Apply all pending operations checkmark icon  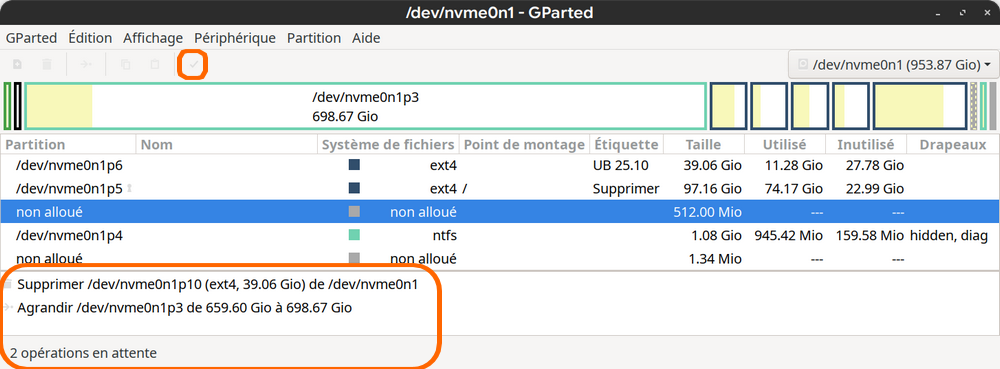[193, 64]
